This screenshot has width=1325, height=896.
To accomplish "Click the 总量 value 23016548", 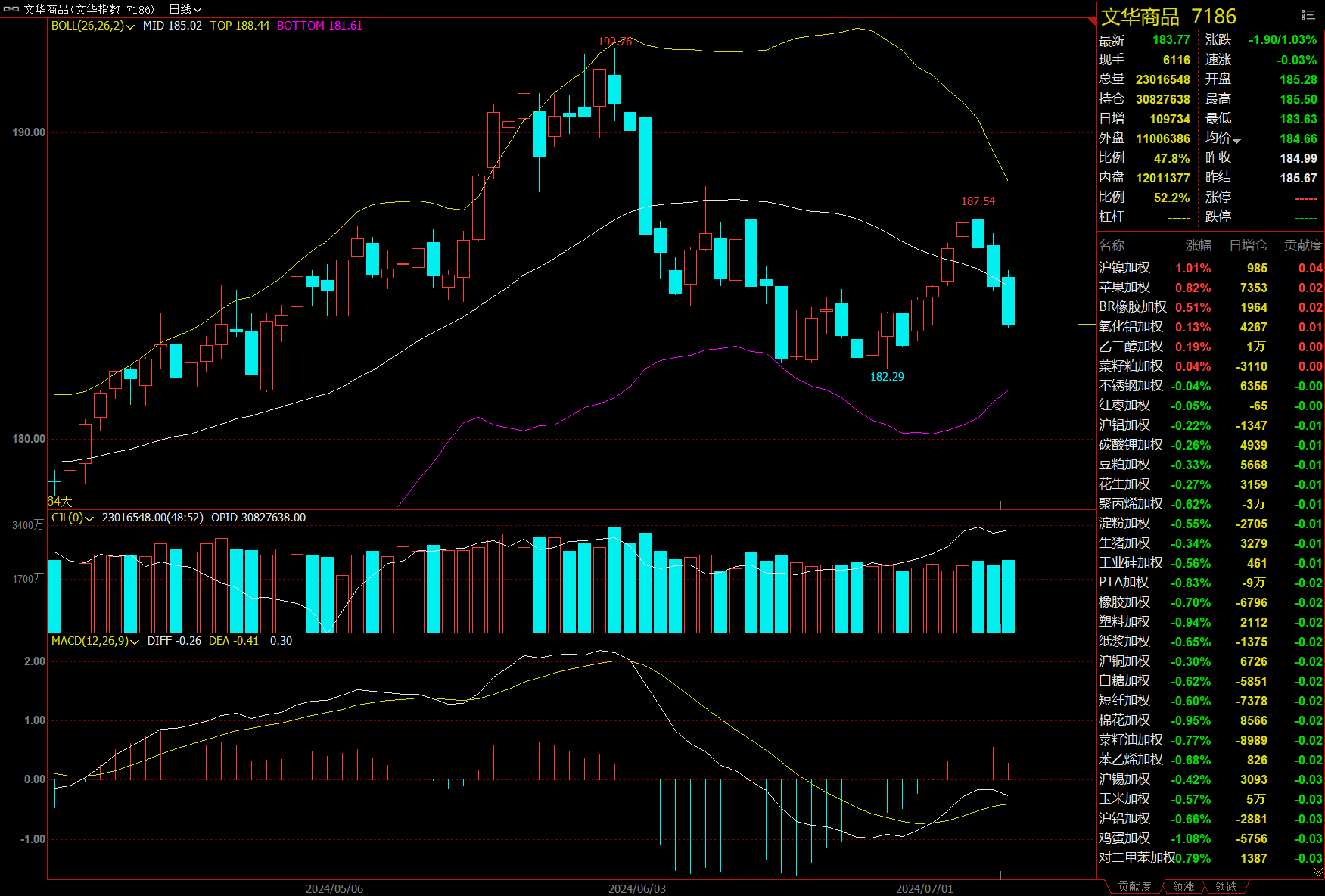I will (1162, 79).
